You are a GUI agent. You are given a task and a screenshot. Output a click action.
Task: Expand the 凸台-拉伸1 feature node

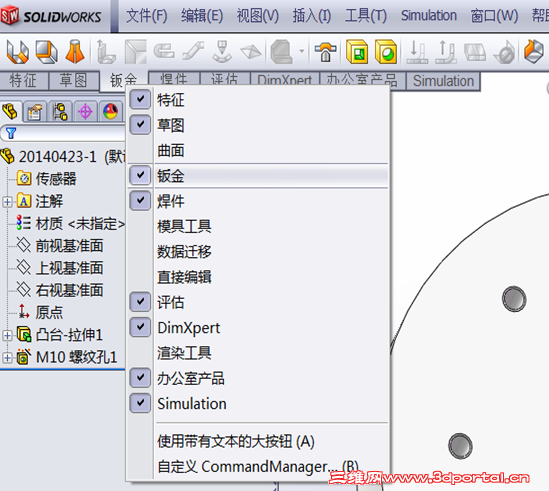(7, 336)
